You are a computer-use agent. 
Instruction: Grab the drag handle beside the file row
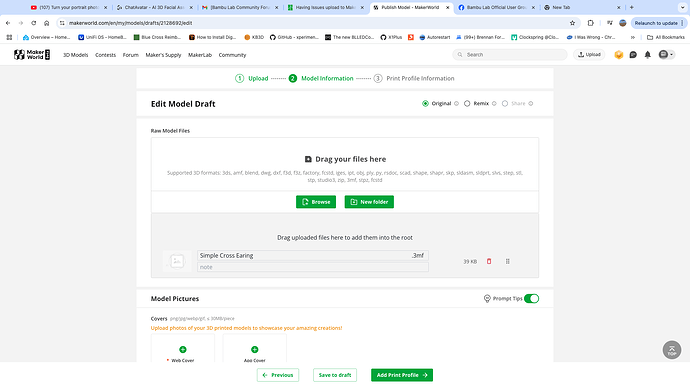tap(507, 261)
